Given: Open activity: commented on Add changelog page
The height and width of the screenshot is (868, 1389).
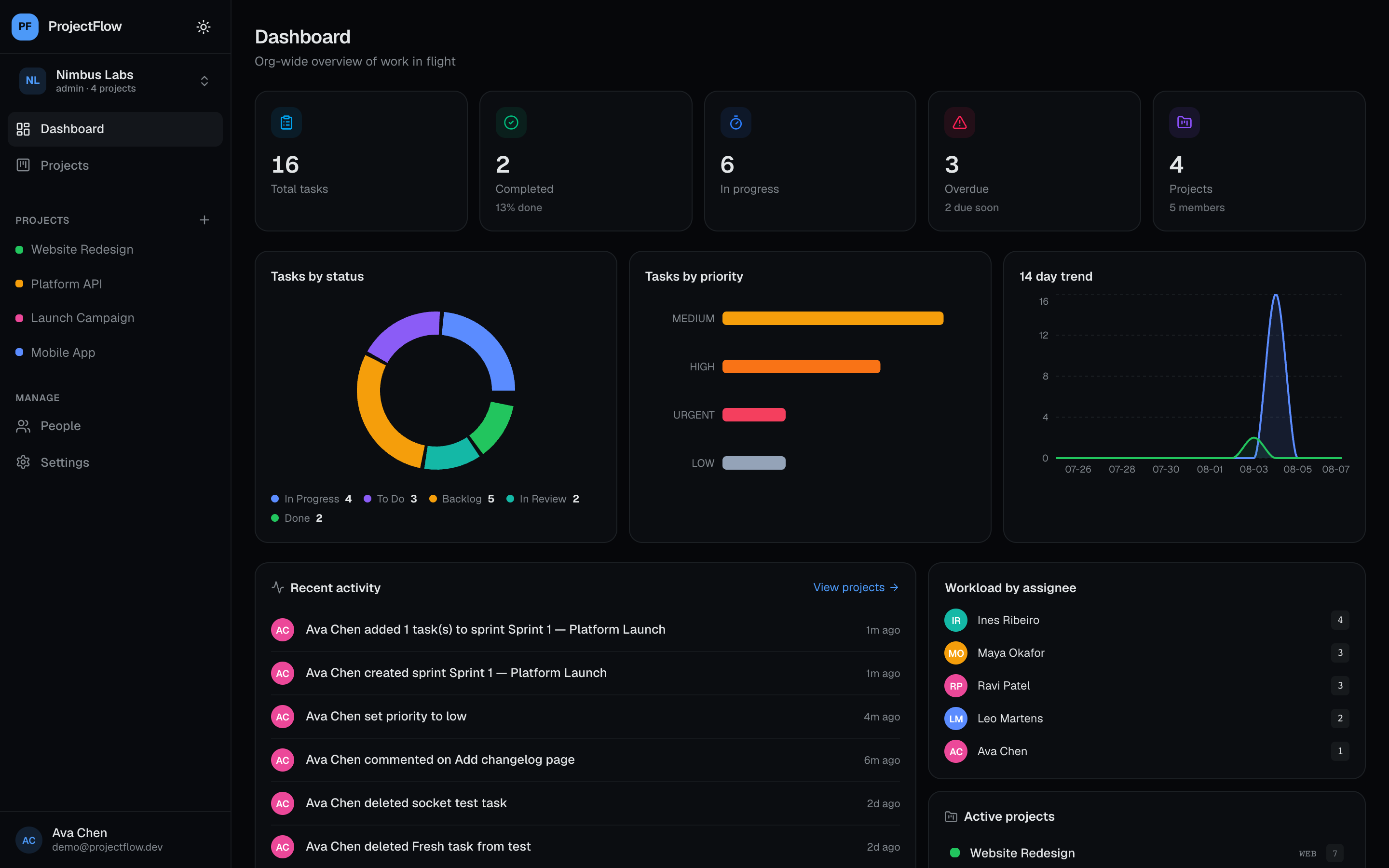Looking at the screenshot, I should pos(586,760).
